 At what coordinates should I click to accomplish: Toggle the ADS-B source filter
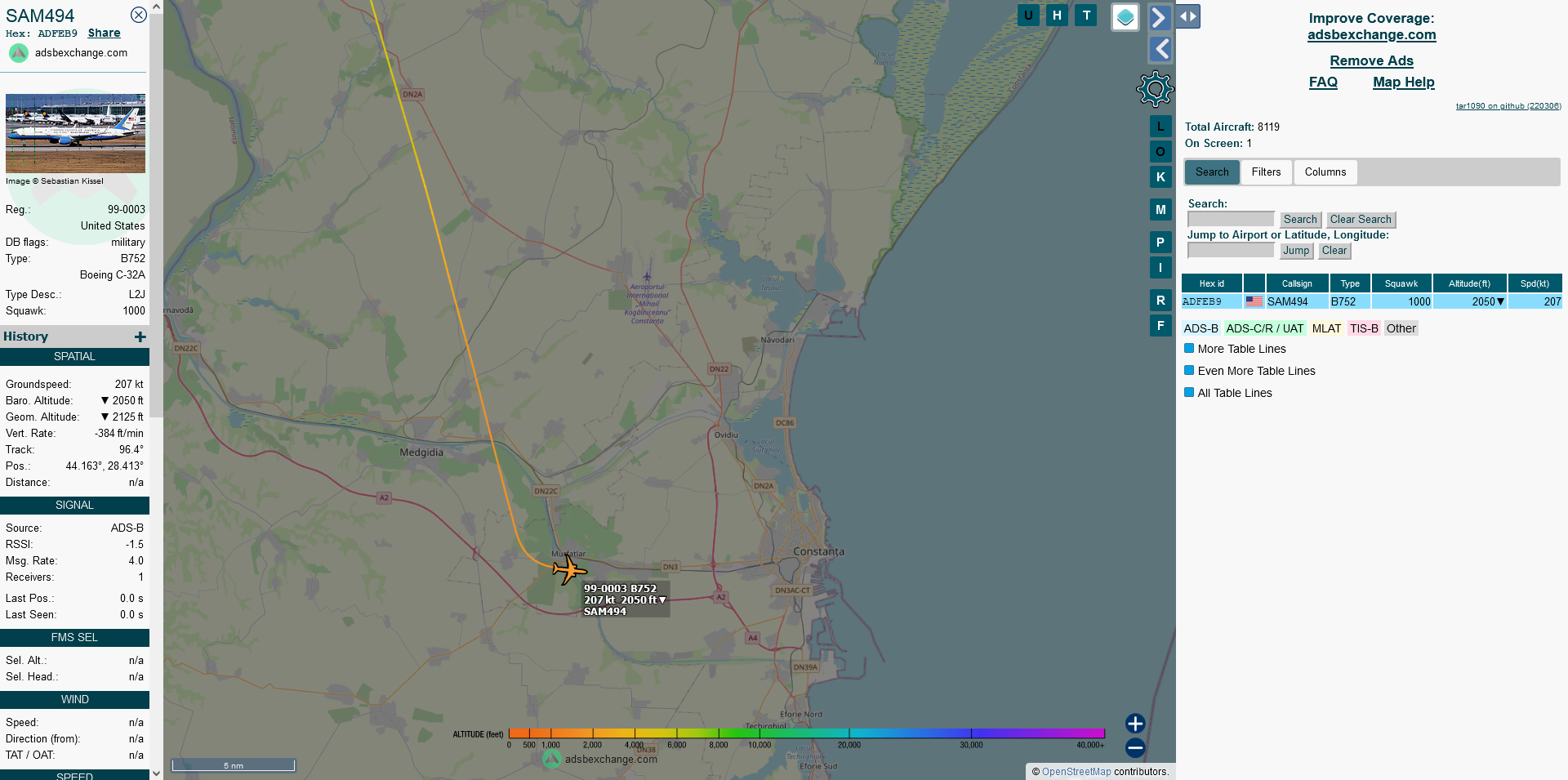click(x=1200, y=328)
